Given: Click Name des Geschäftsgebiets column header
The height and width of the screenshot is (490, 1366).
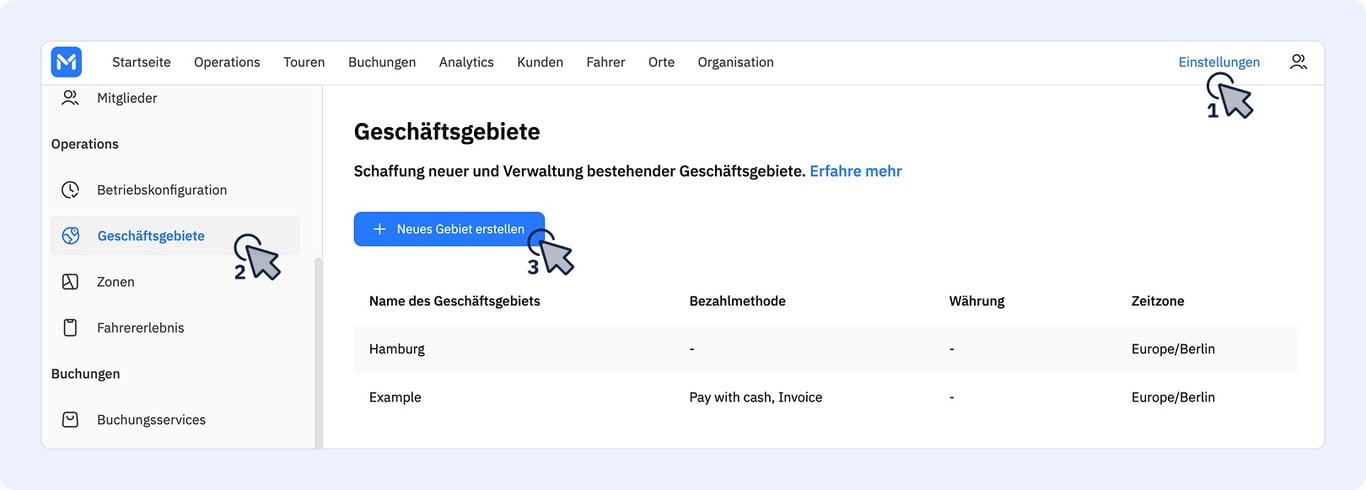Looking at the screenshot, I should tap(454, 301).
